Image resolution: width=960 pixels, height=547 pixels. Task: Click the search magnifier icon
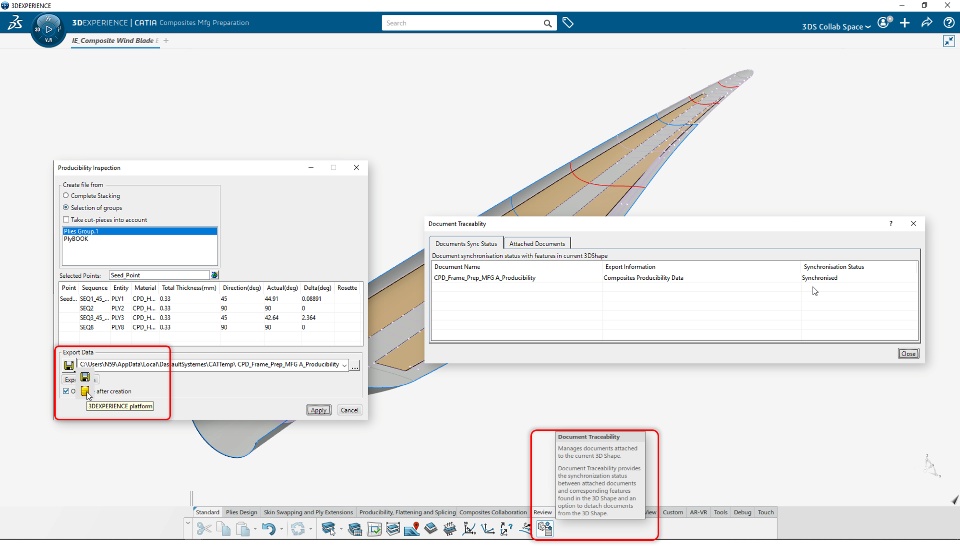547,23
